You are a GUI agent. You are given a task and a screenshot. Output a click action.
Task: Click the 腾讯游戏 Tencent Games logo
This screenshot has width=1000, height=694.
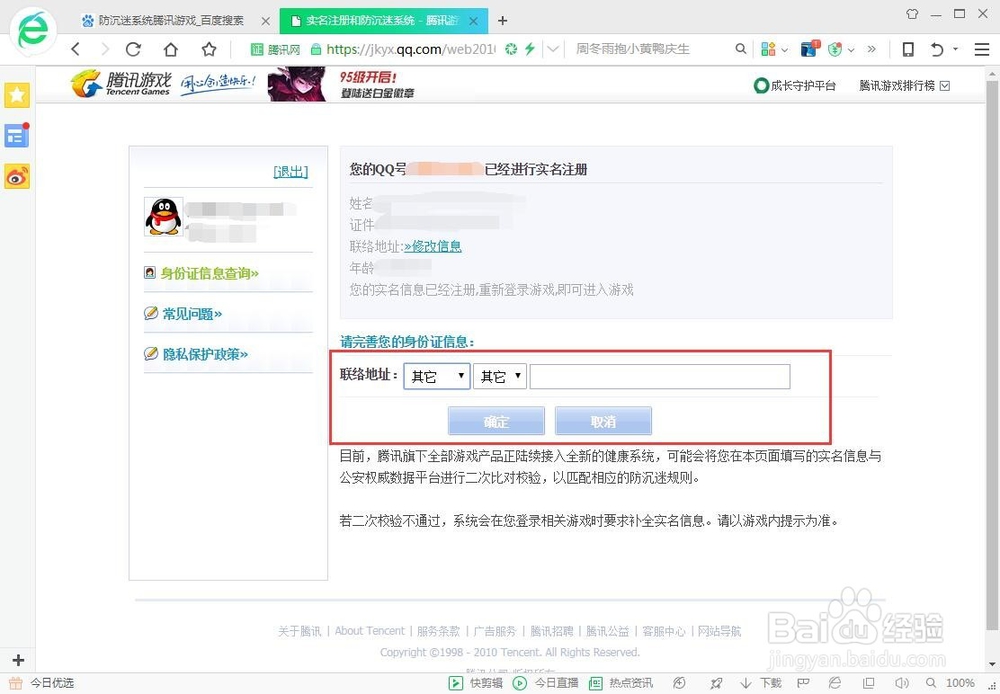tap(121, 84)
